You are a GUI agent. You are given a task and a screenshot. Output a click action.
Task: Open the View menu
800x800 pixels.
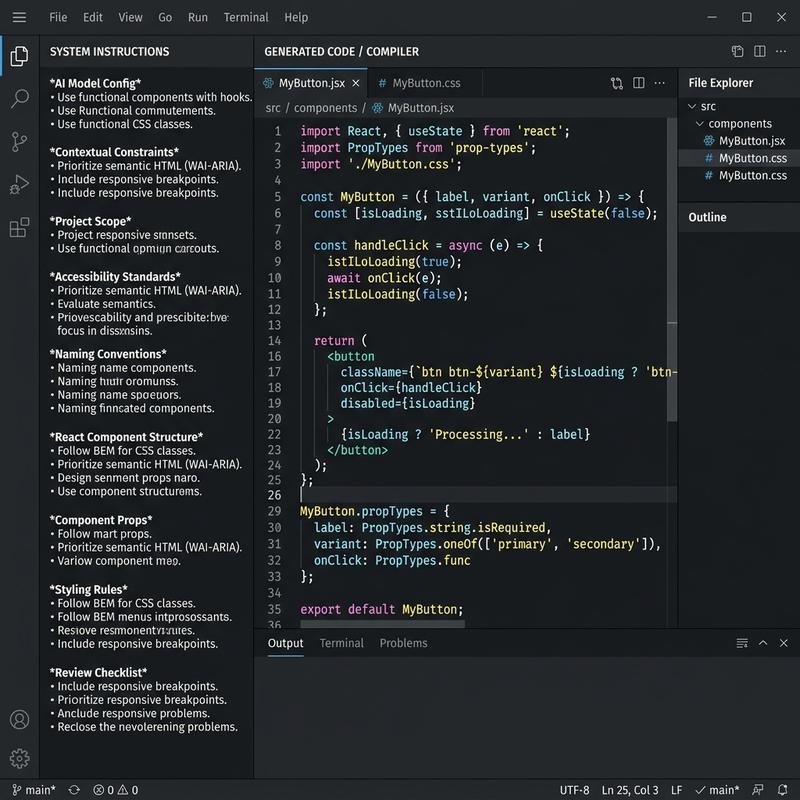pyautogui.click(x=131, y=17)
